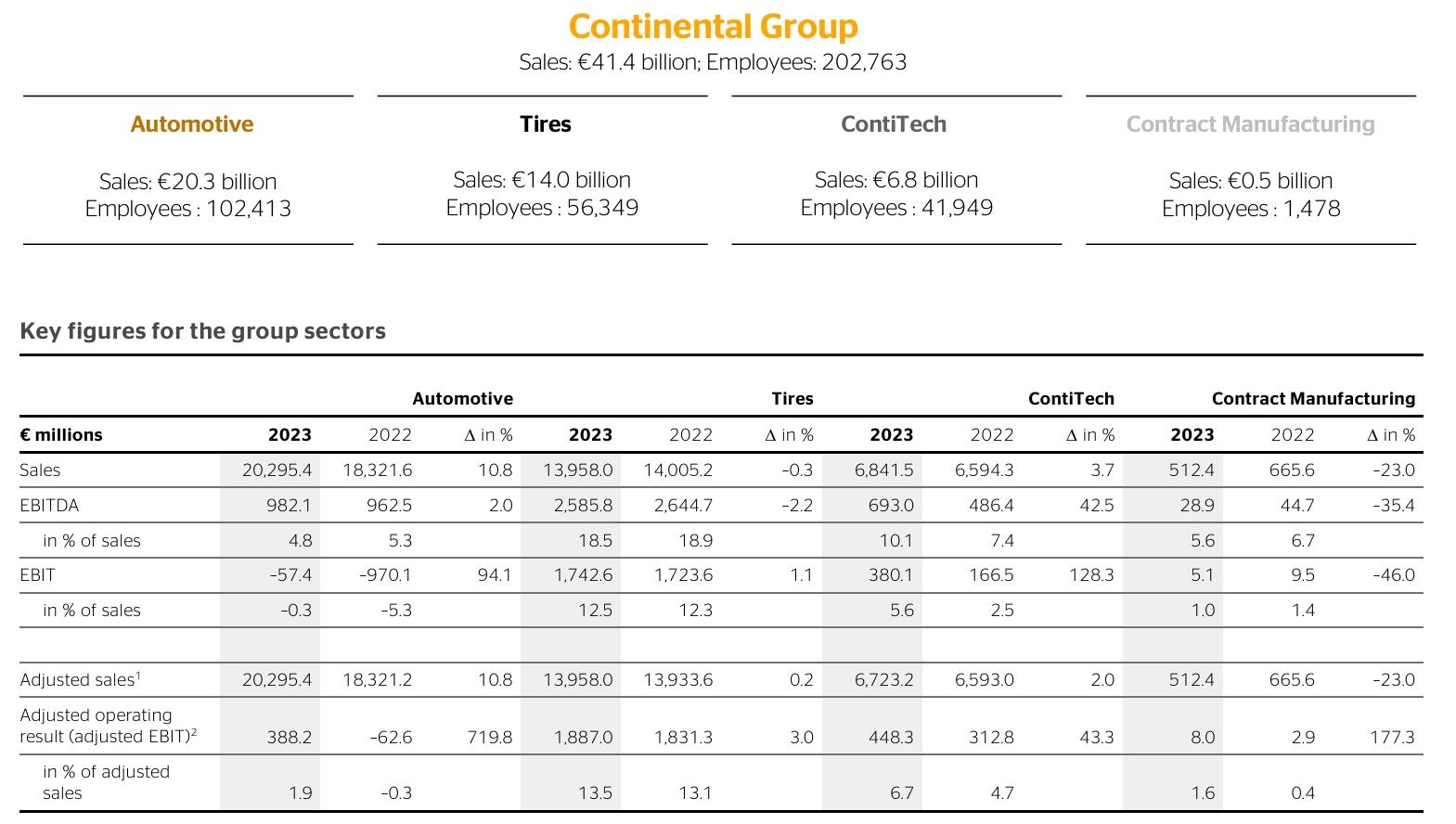
Task: Select the € millions table header label
Action: point(61,435)
